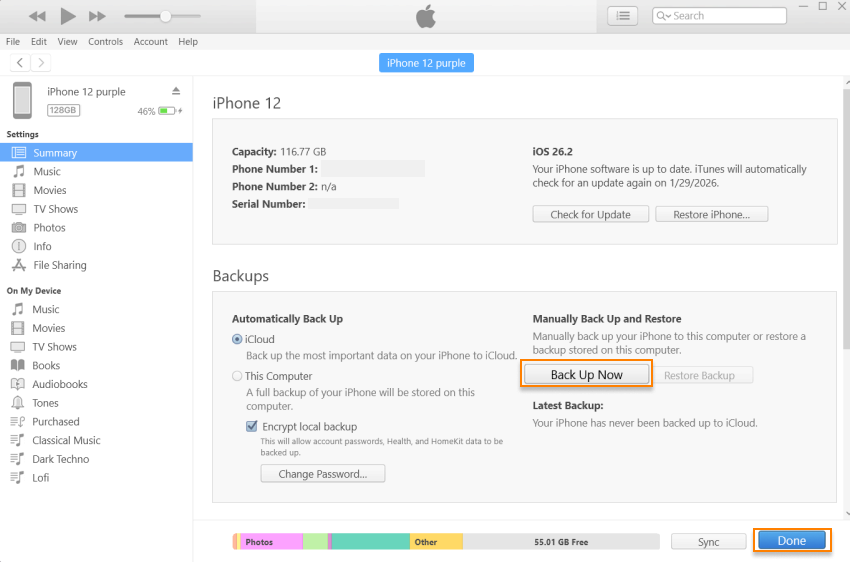The width and height of the screenshot is (850, 562).
Task: Click the teal storage bar segment
Action: (370, 541)
